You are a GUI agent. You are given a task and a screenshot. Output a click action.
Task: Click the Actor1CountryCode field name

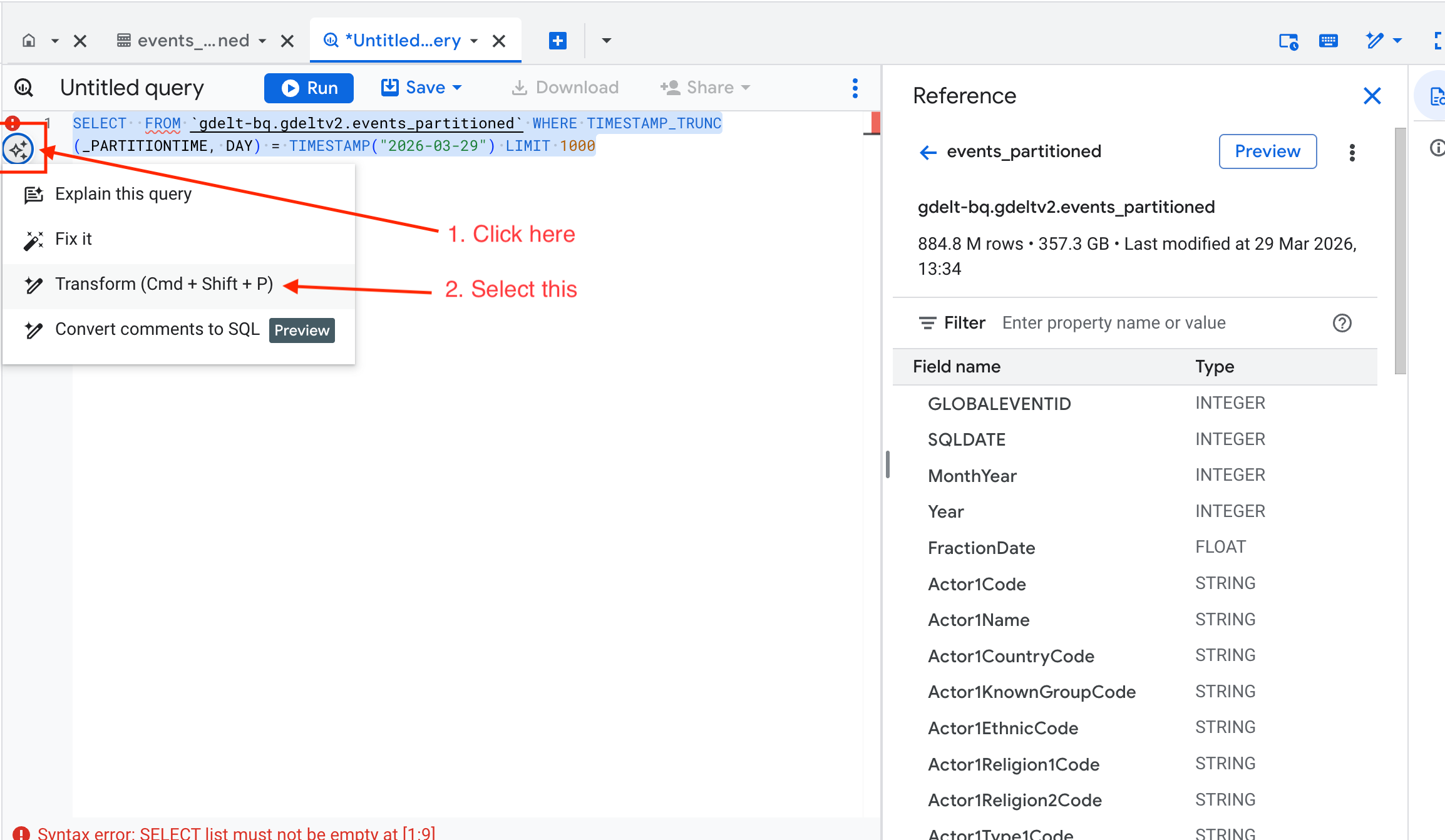click(x=1011, y=656)
